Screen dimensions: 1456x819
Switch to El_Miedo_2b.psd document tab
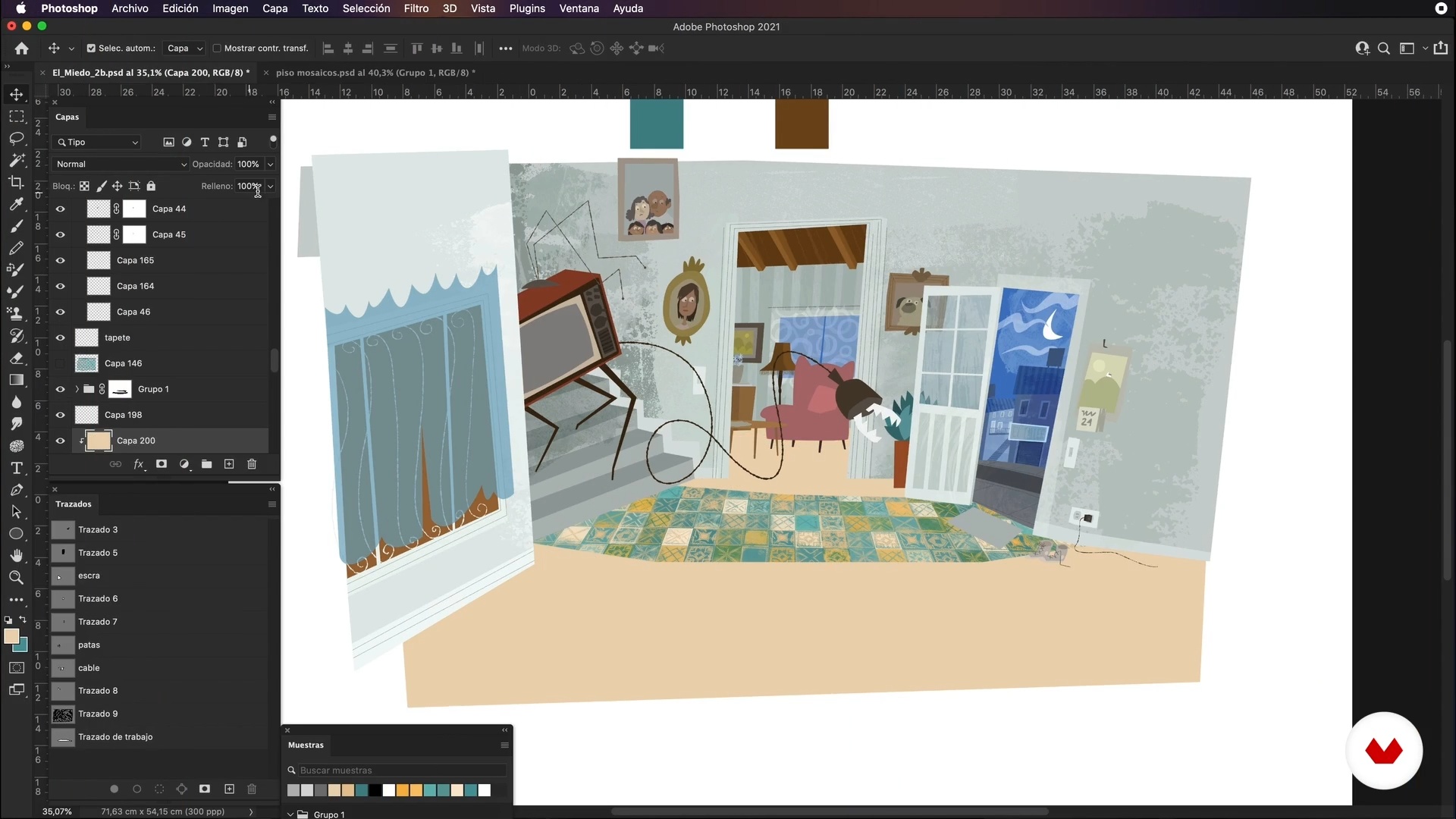(151, 73)
